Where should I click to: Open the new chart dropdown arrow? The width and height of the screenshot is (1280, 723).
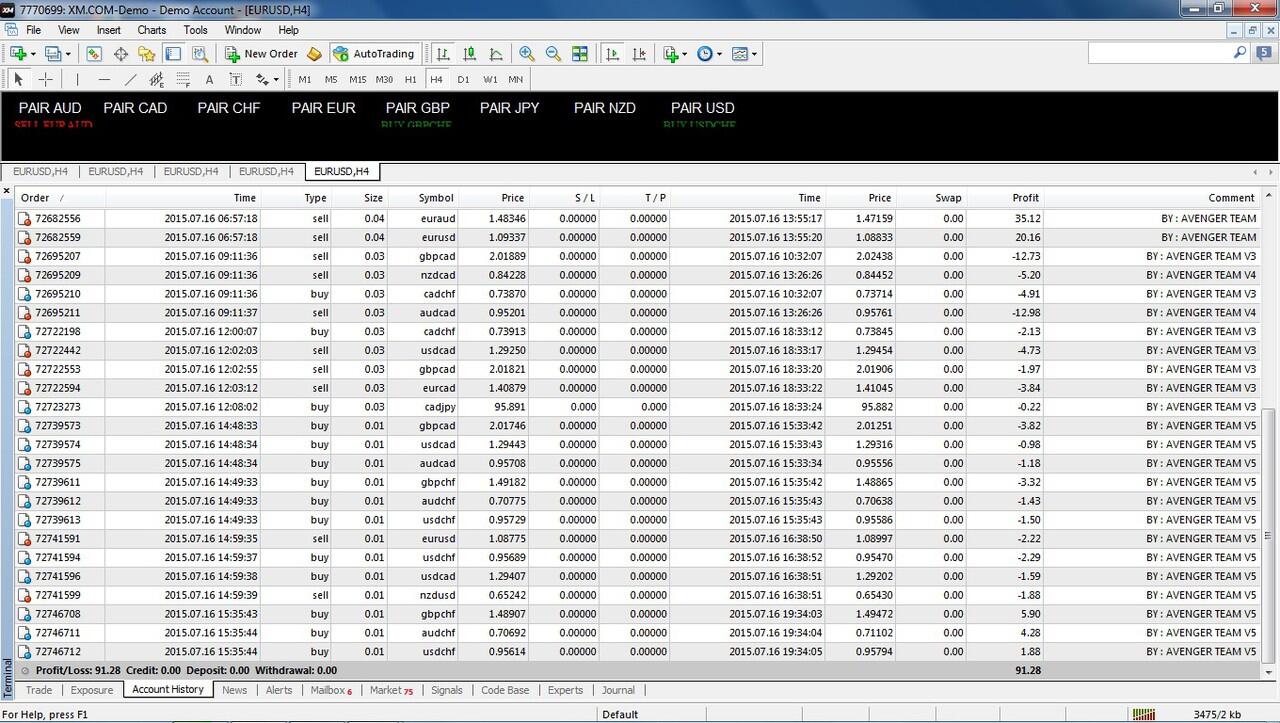point(33,54)
